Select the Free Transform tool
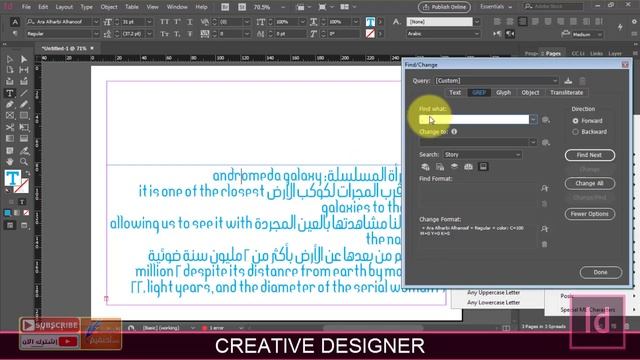 [24, 127]
